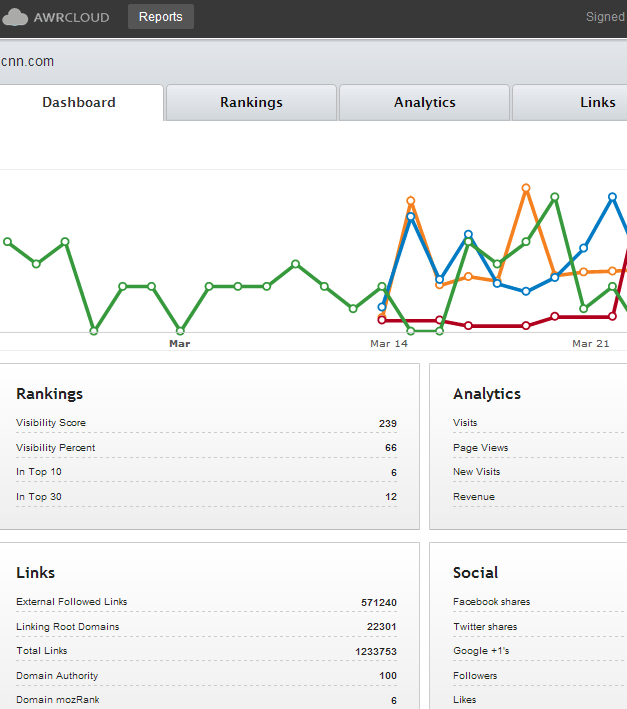Open the Links tab
The height and width of the screenshot is (709, 627).
[x=597, y=103]
